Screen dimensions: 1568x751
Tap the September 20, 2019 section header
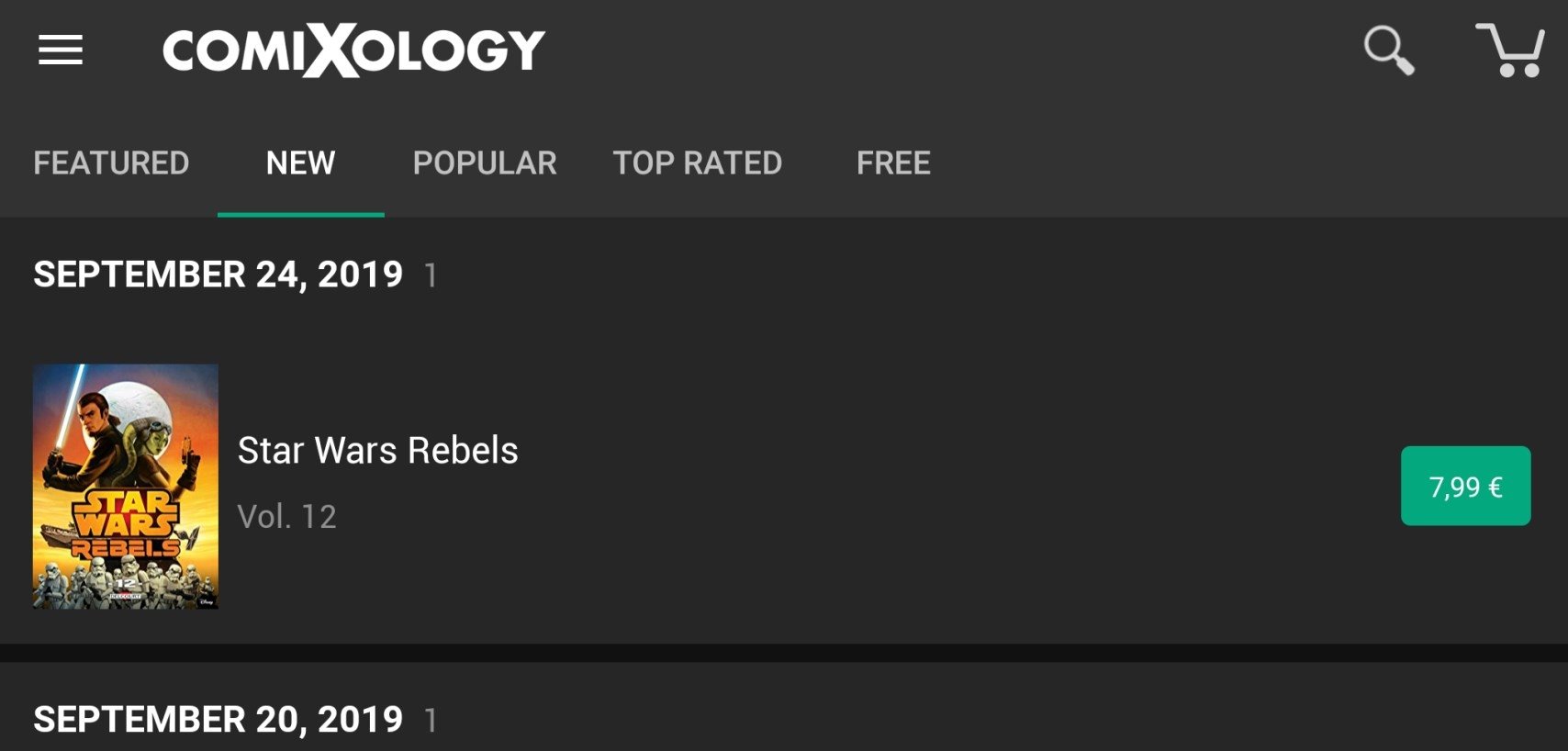point(218,720)
